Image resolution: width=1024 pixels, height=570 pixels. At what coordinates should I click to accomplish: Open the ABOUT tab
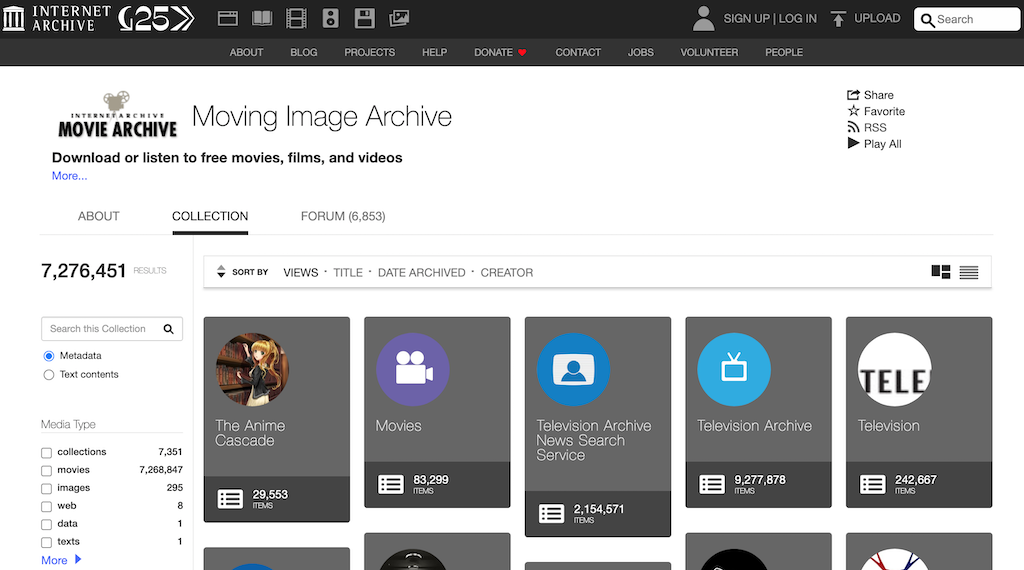point(99,216)
